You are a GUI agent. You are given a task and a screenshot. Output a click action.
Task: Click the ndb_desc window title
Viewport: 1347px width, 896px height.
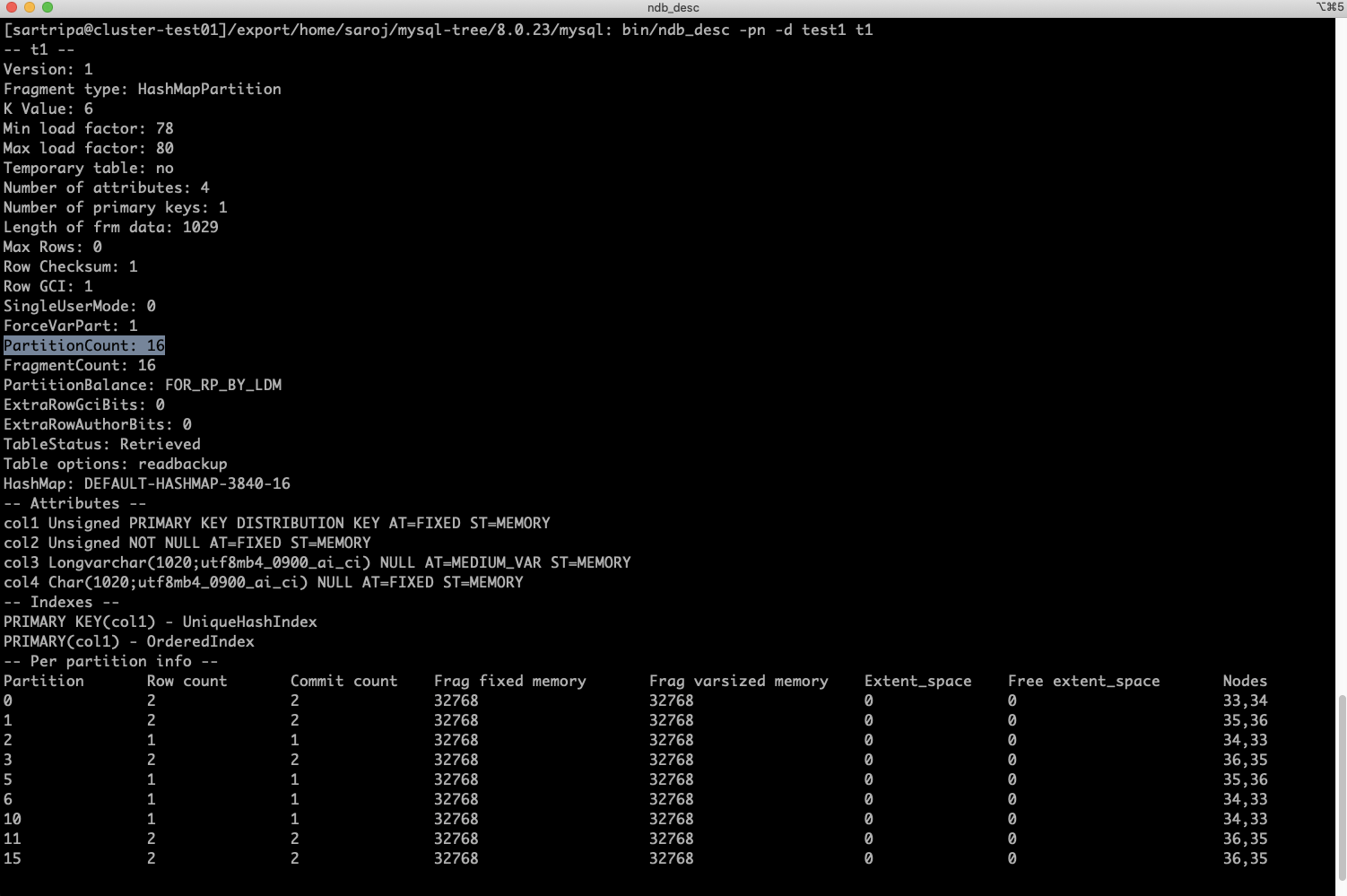673,7
